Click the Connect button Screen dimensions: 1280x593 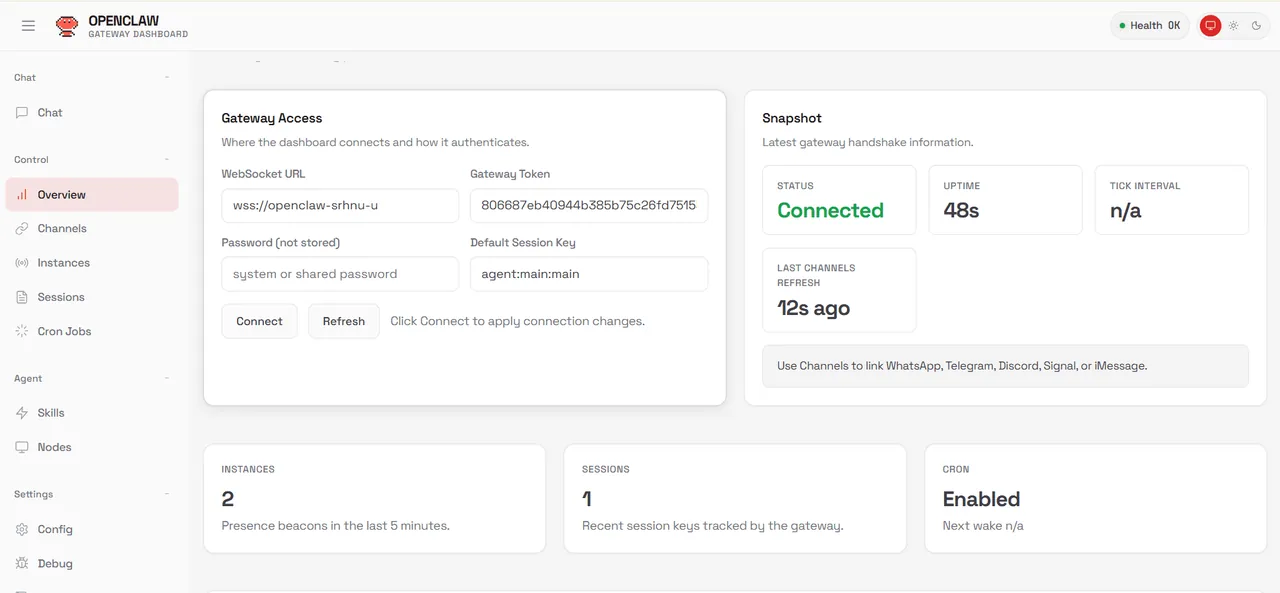point(259,321)
